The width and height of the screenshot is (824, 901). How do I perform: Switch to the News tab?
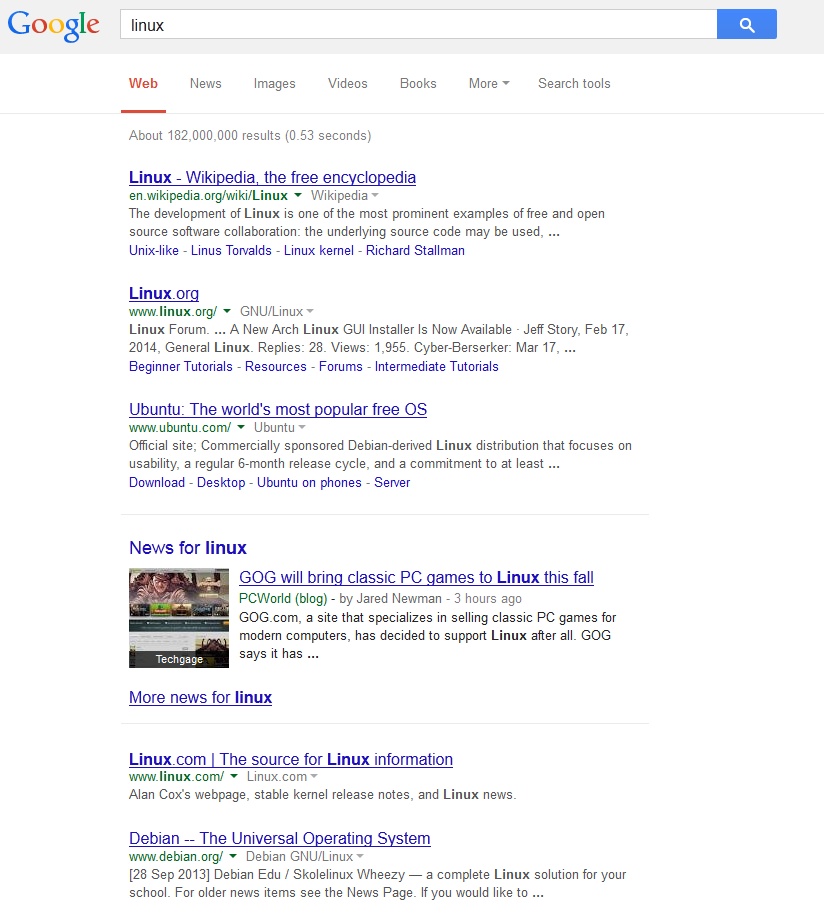(205, 84)
